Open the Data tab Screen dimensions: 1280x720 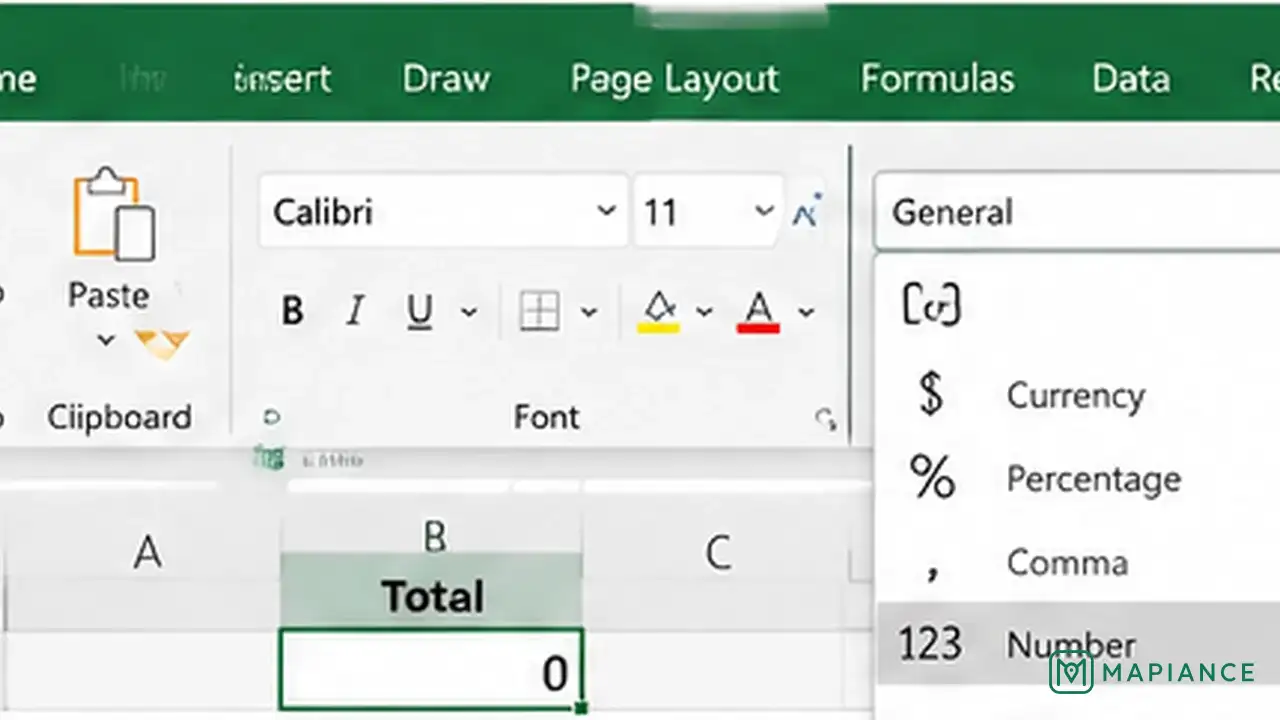coord(1131,79)
